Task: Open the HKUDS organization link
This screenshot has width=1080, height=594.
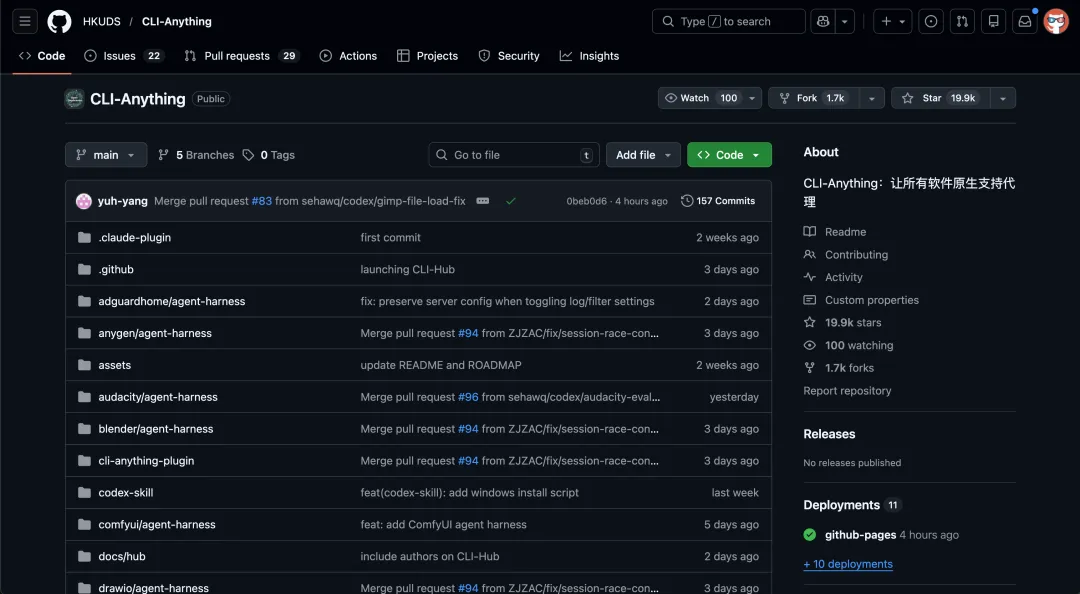Action: (x=101, y=21)
